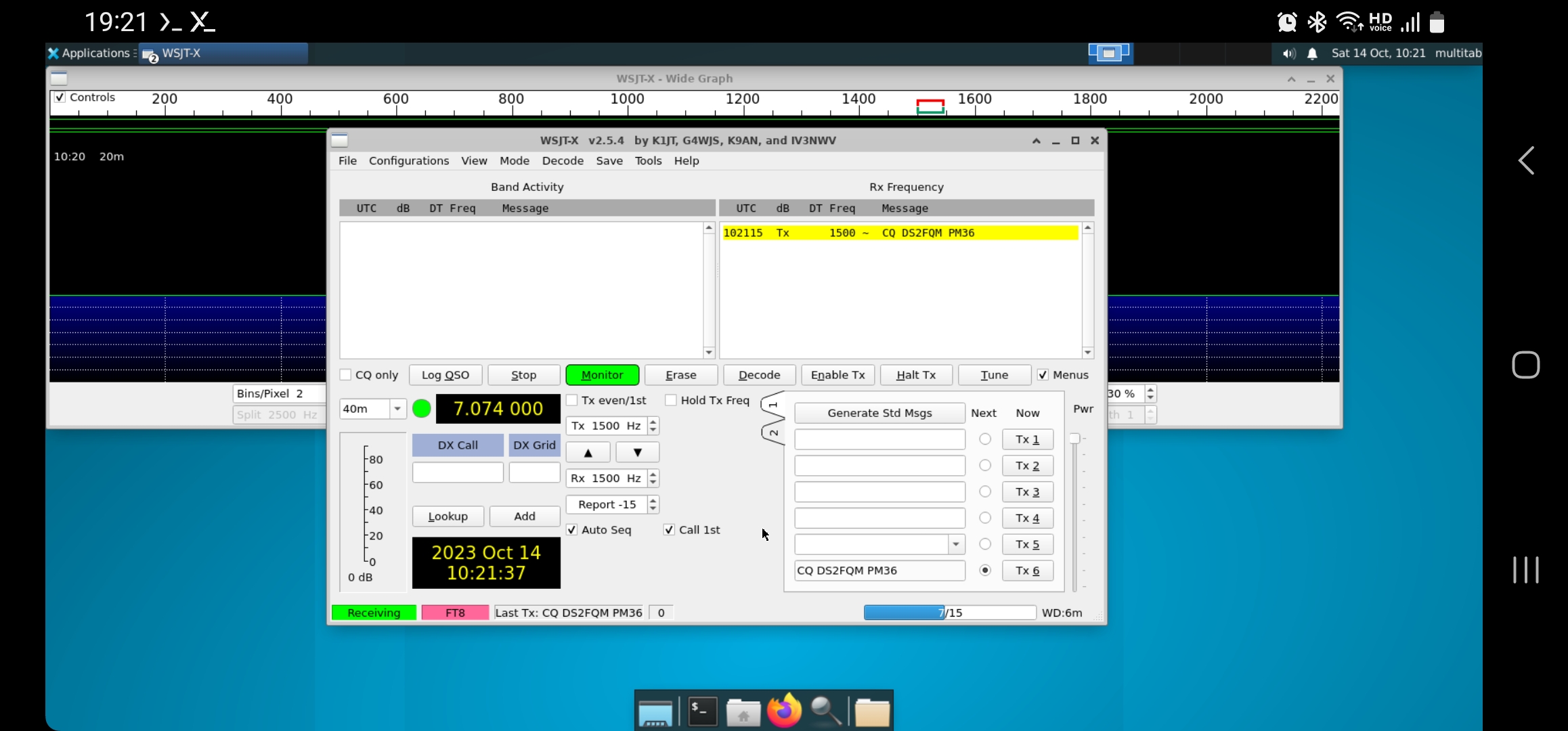Click the up arrow frequency button

tap(588, 452)
